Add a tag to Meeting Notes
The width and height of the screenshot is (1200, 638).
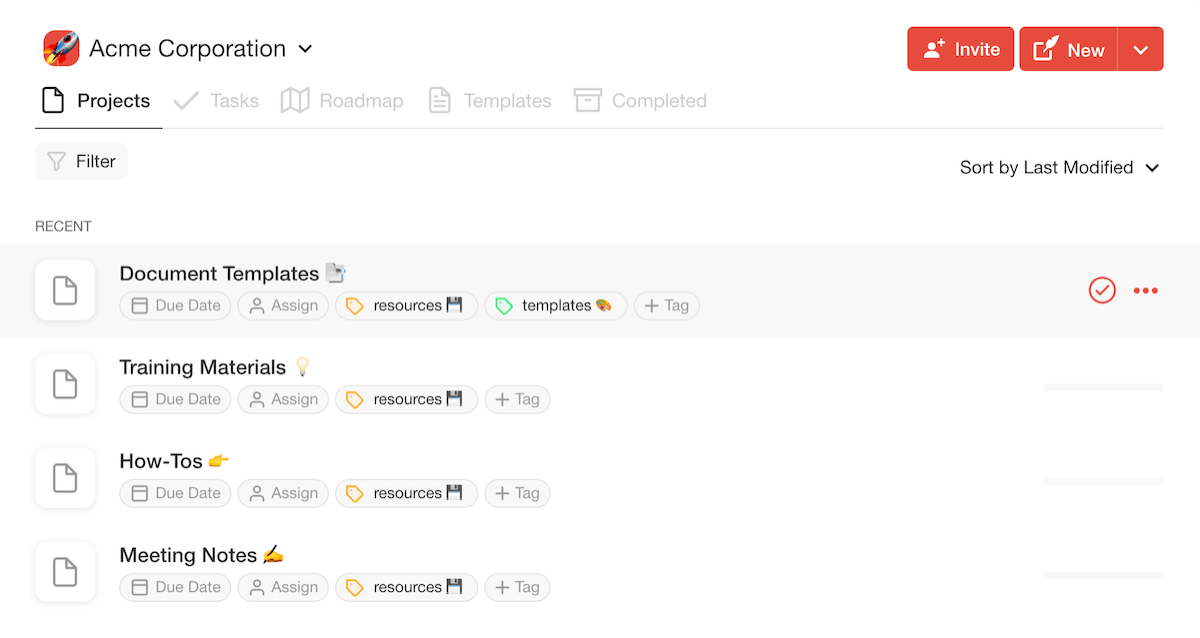tap(517, 587)
